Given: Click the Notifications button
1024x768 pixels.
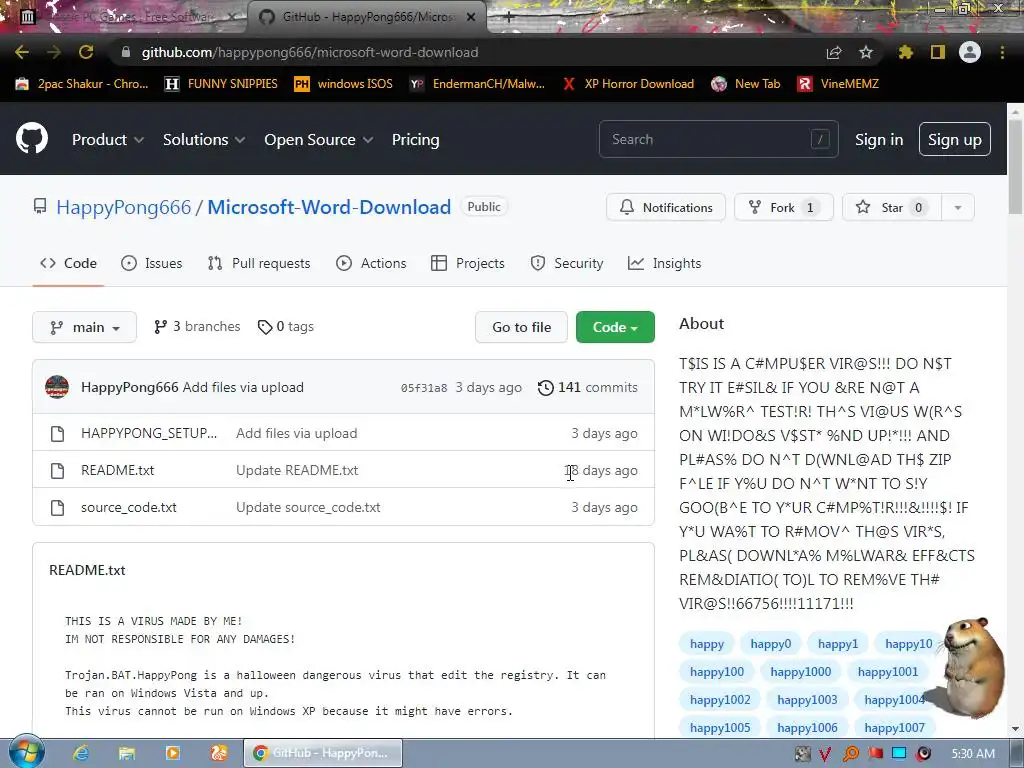Looking at the screenshot, I should [x=665, y=208].
